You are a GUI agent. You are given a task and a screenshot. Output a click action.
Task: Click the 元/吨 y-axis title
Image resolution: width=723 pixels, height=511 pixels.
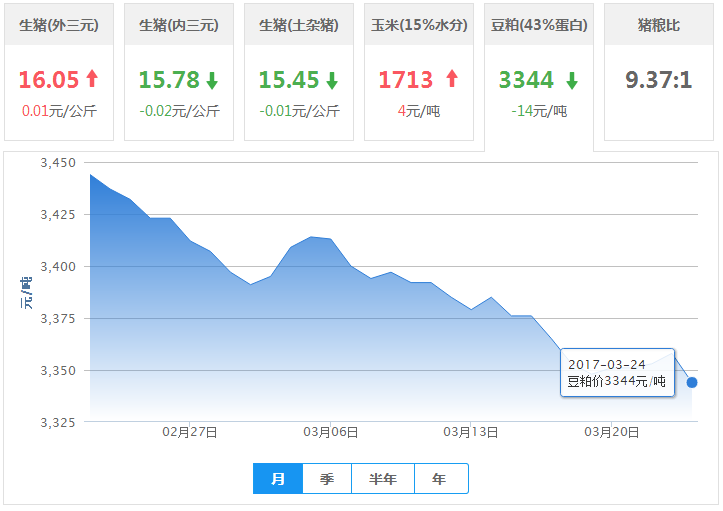pos(26,293)
